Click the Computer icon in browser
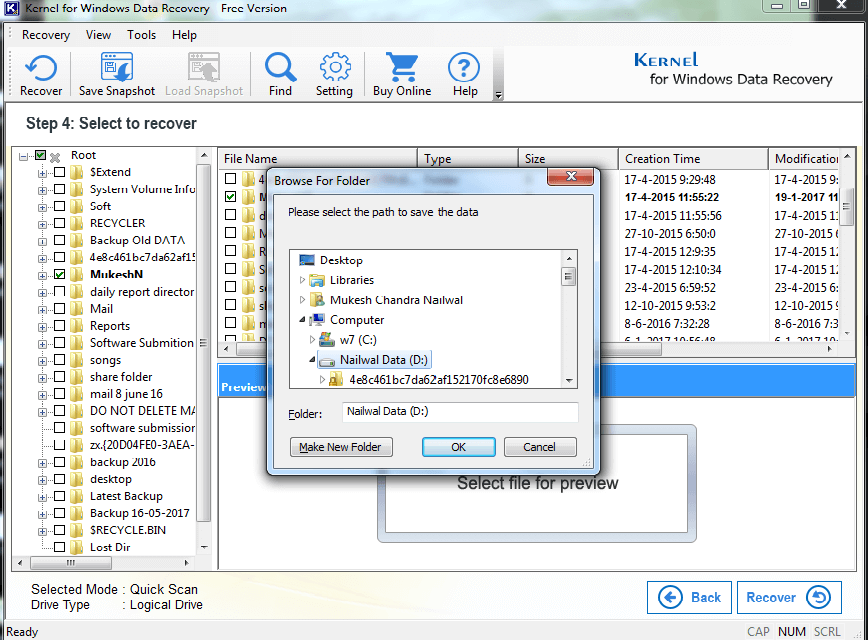 coord(317,320)
